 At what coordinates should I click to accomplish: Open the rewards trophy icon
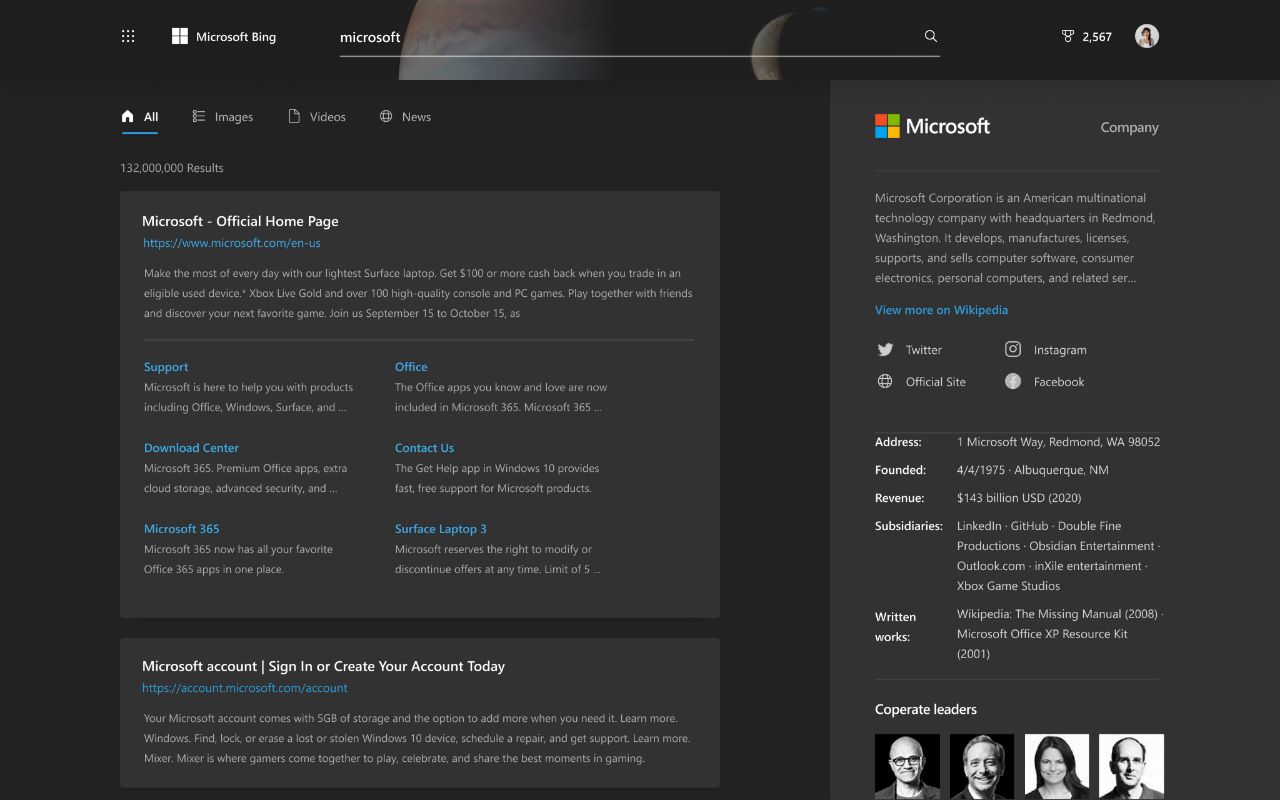(x=1068, y=36)
